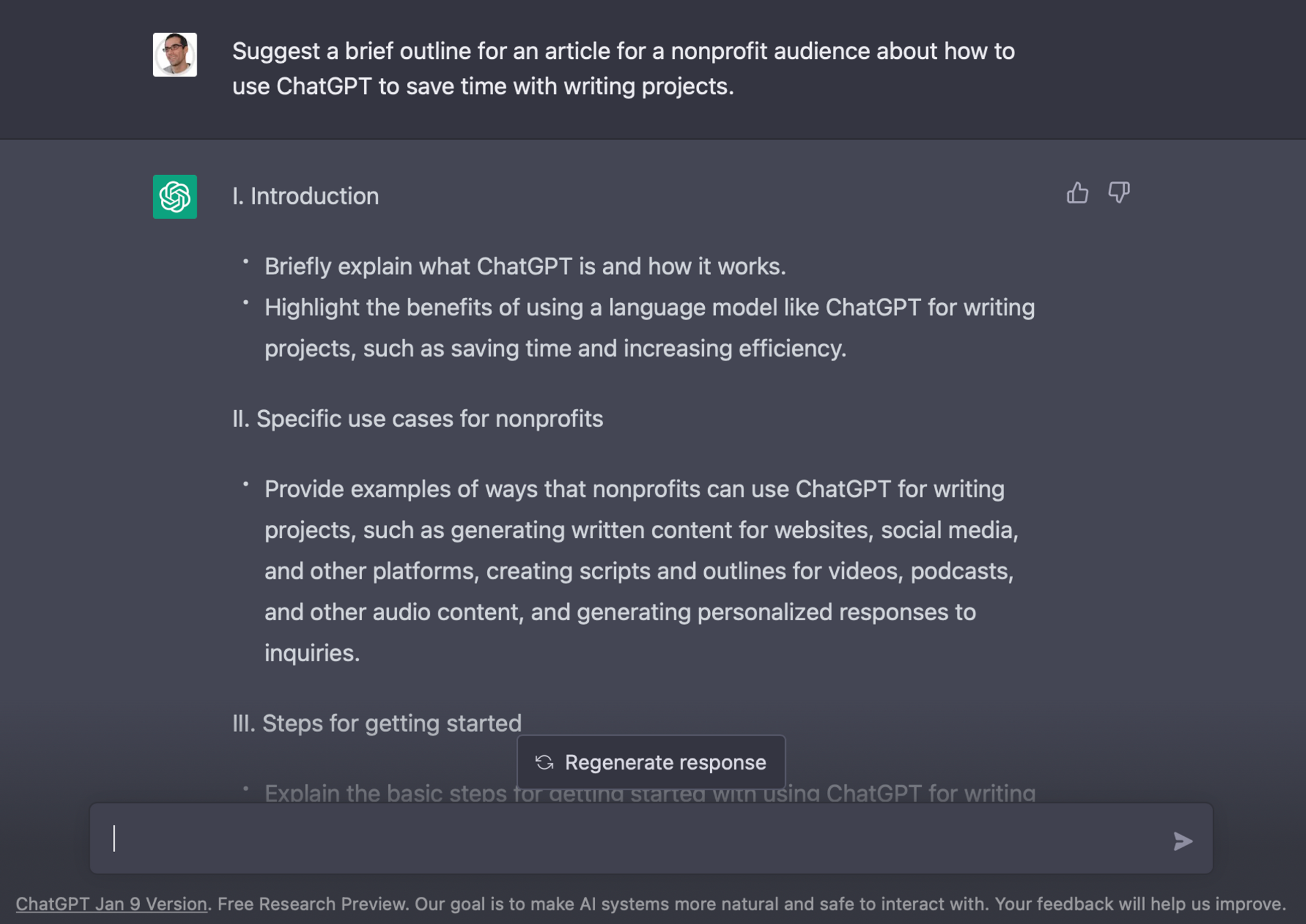Image resolution: width=1306 pixels, height=924 pixels.
Task: Click the "III. Steps for getting started" heading
Action: [377, 723]
